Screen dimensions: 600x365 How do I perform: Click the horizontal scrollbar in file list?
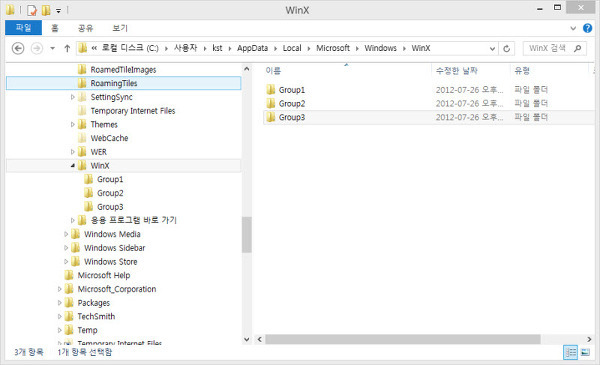[403, 339]
